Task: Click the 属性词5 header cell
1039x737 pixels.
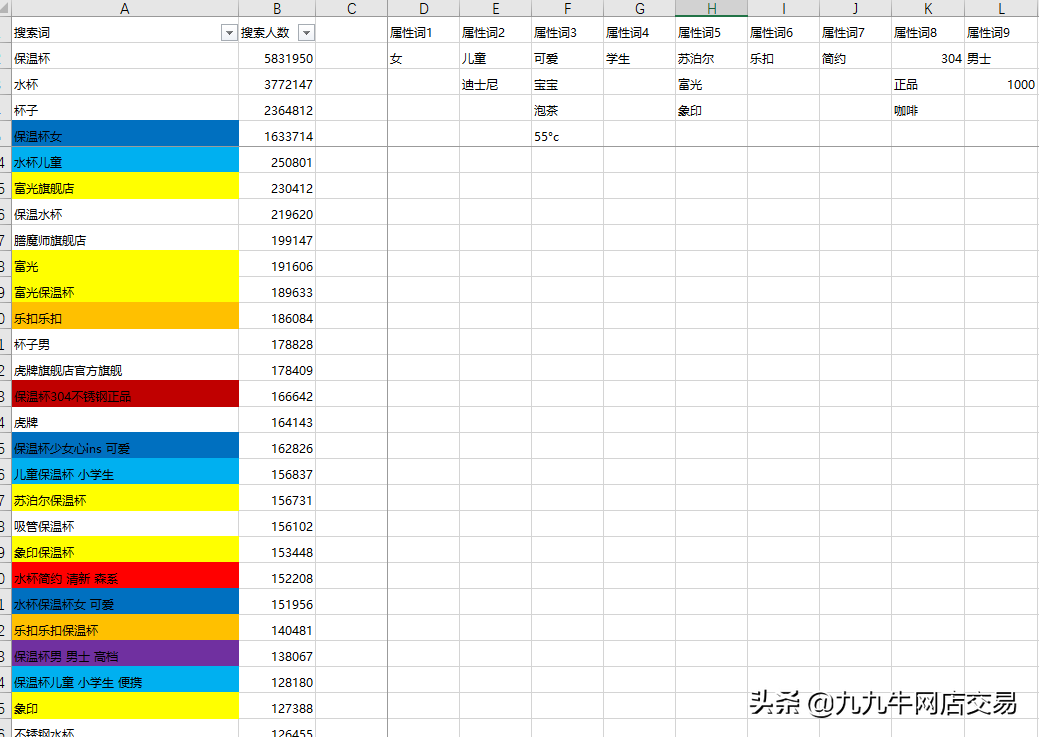Action: [712, 32]
